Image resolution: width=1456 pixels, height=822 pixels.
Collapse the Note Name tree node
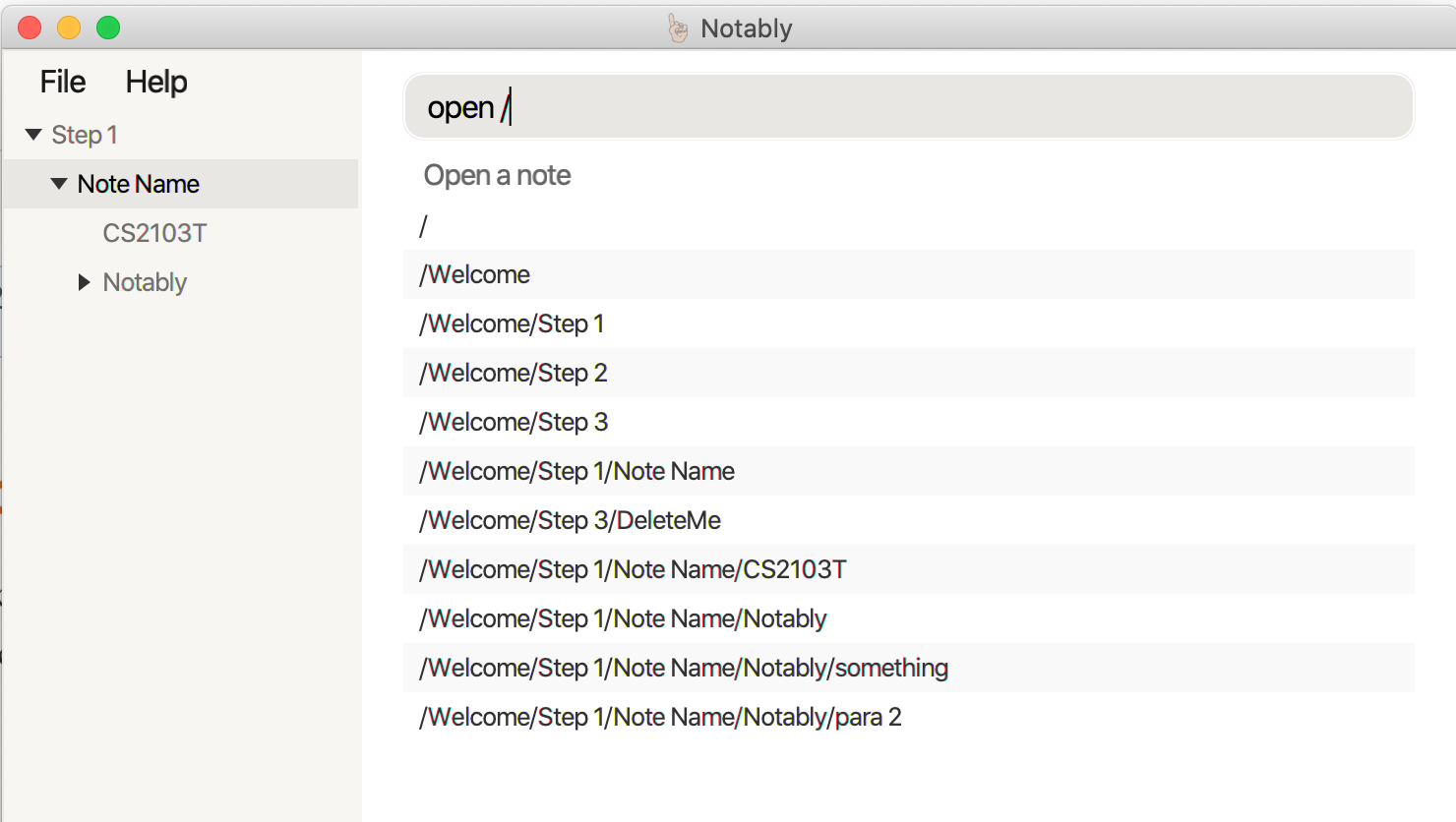click(x=59, y=184)
